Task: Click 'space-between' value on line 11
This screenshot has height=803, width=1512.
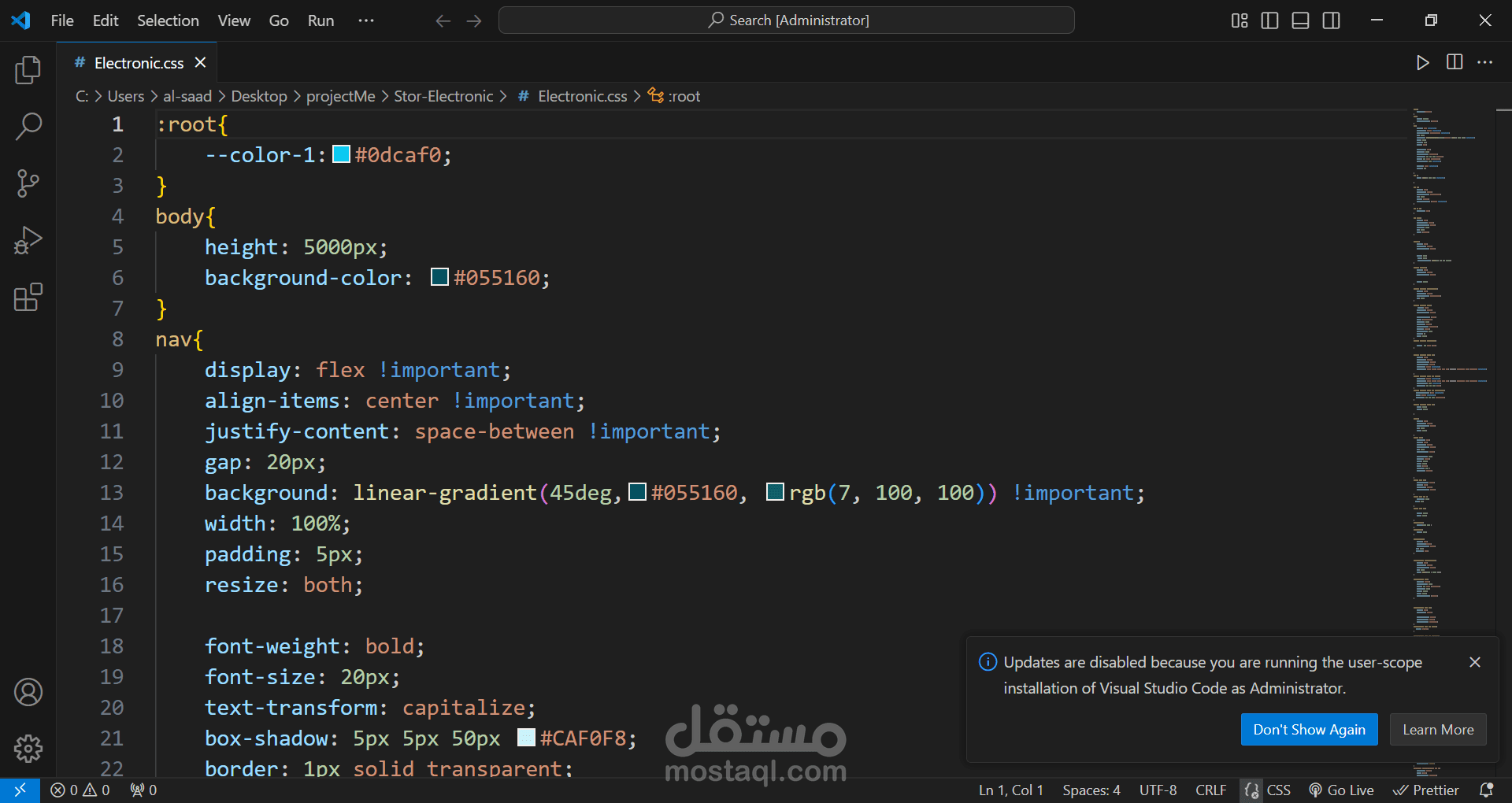Action: 495,431
